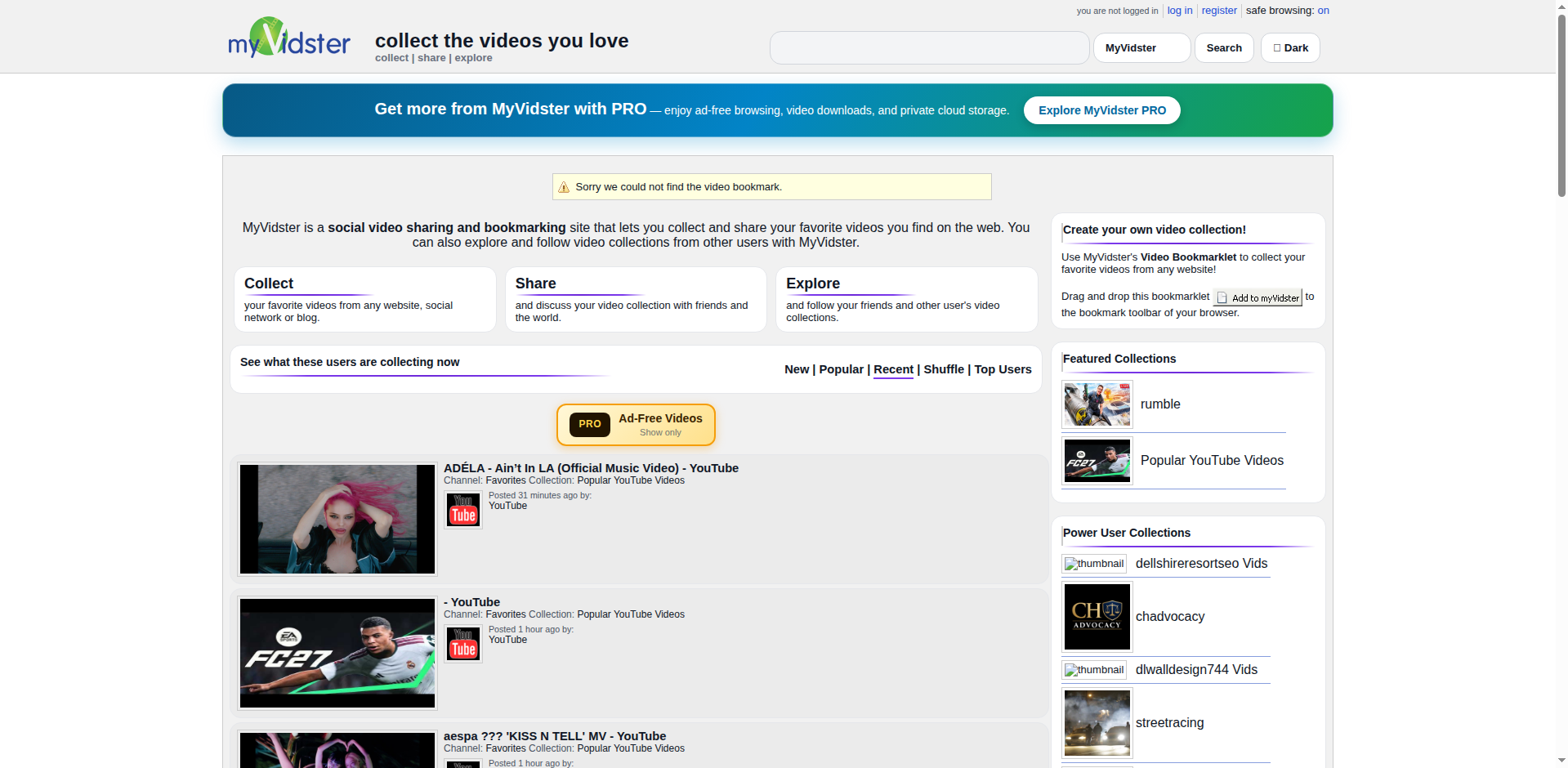Open Popular YouTube Videos featured collection link
The image size is (1568, 768).
[1212, 461]
